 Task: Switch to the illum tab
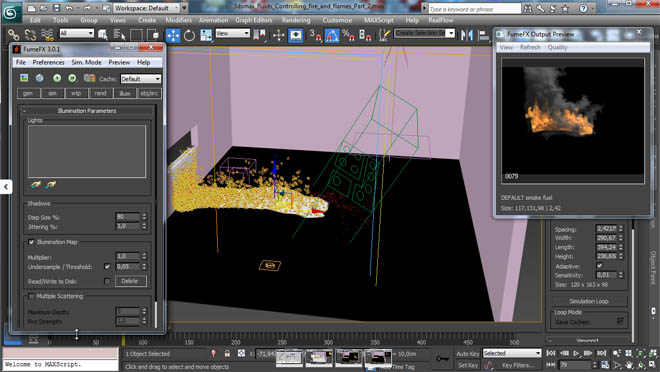click(x=125, y=93)
